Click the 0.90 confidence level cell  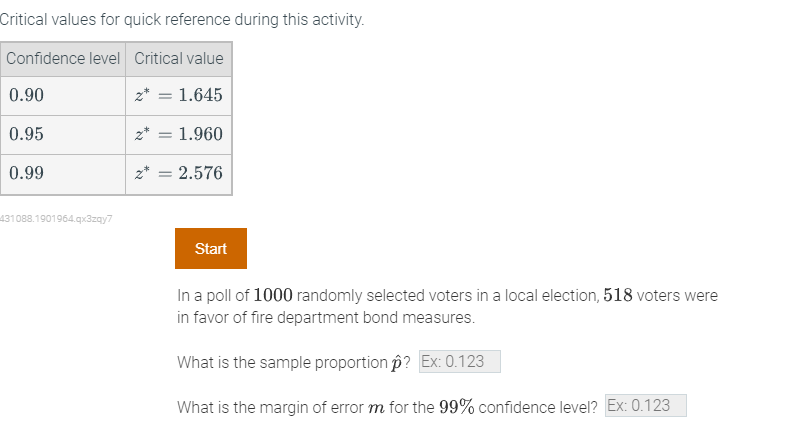point(63,96)
